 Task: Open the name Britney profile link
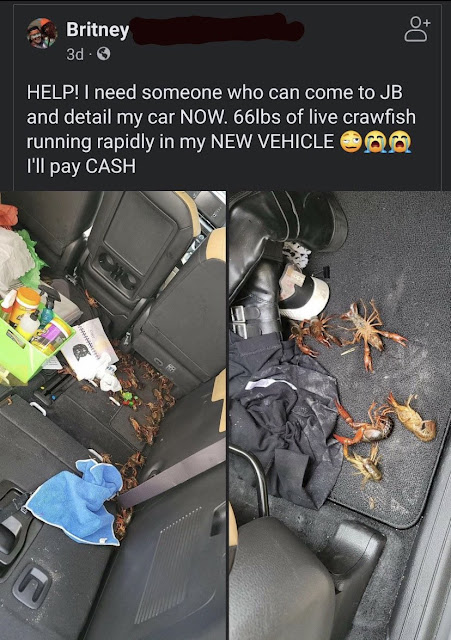click(x=97, y=30)
